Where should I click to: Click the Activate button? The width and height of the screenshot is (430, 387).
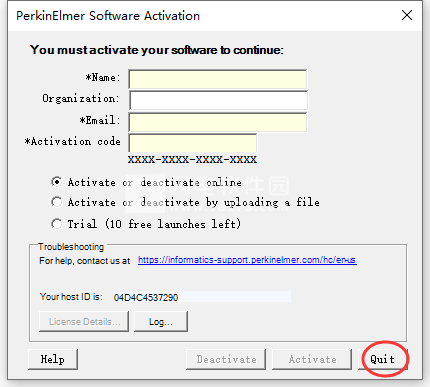click(x=312, y=359)
